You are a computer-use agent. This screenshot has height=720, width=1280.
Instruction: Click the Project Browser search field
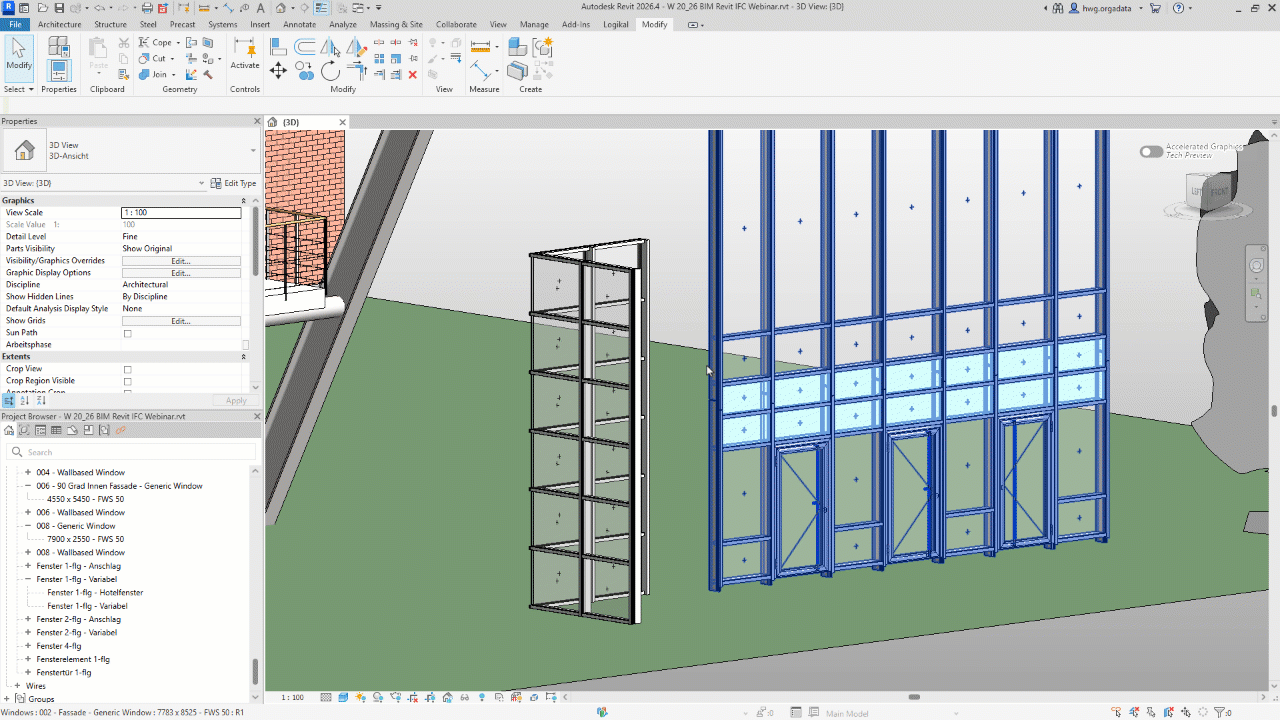click(x=130, y=452)
